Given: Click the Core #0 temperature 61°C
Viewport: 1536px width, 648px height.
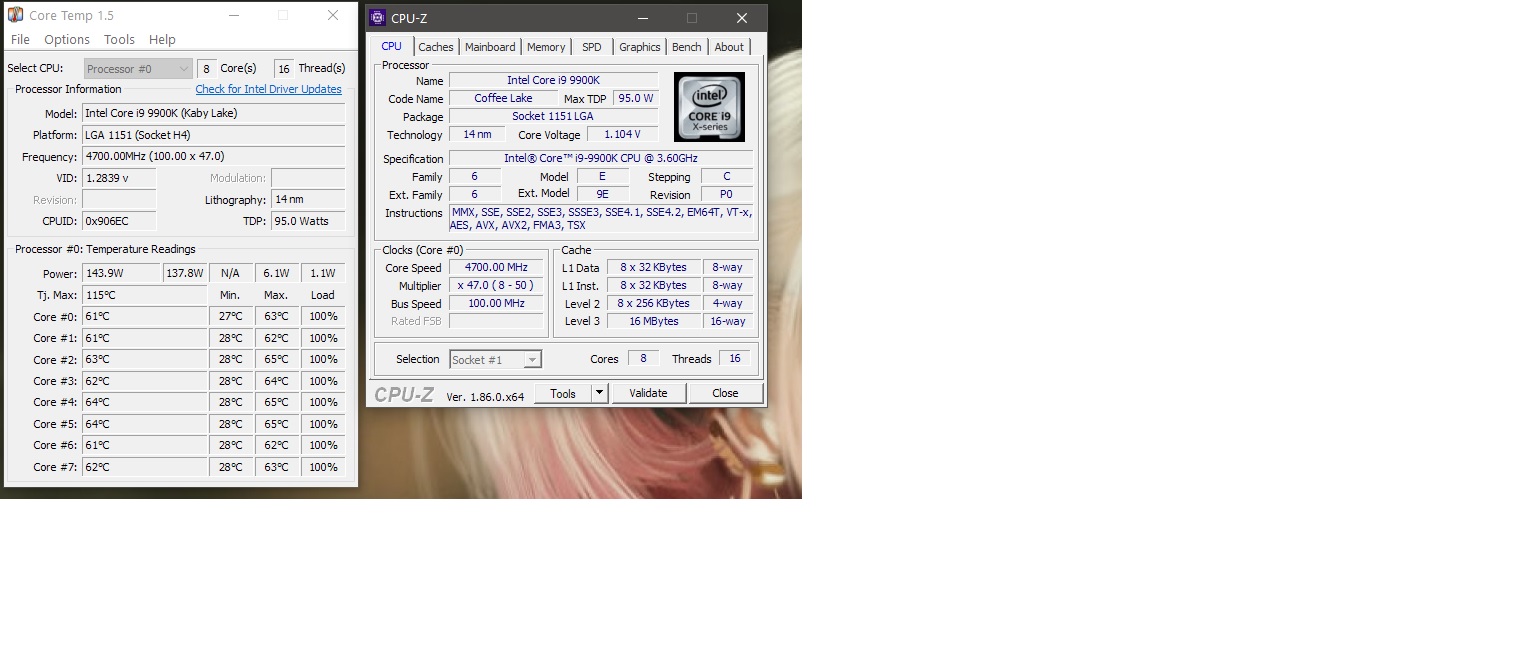Looking at the screenshot, I should 144,316.
